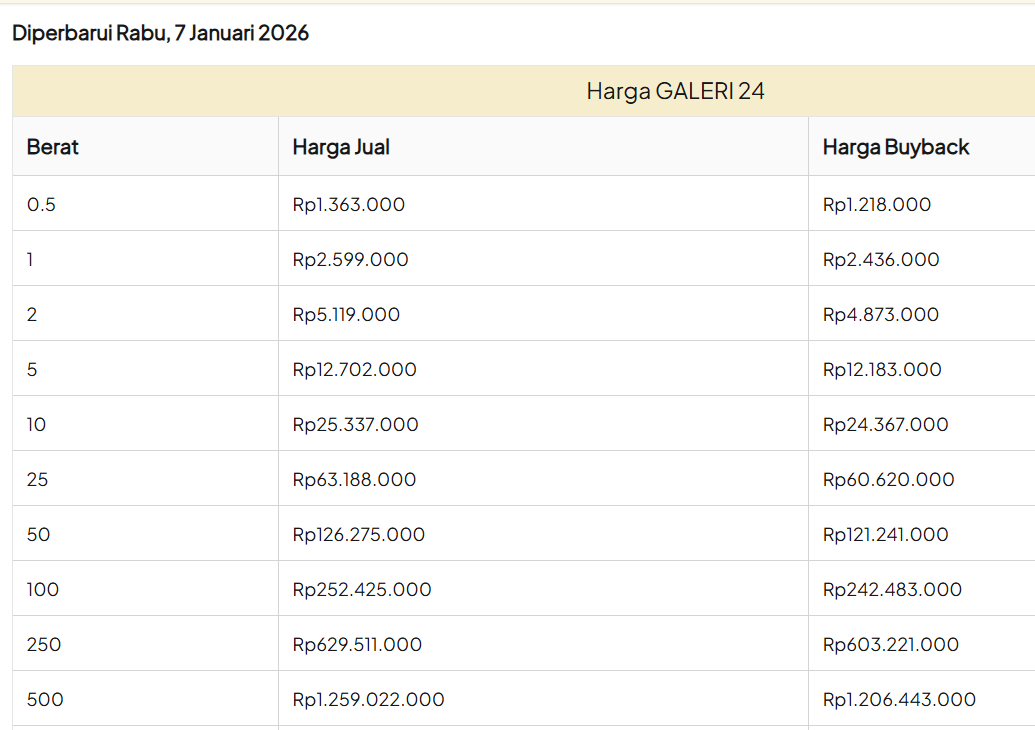Select the 'Harga Jual' column header
The height and width of the screenshot is (730, 1035).
pyautogui.click(x=341, y=147)
